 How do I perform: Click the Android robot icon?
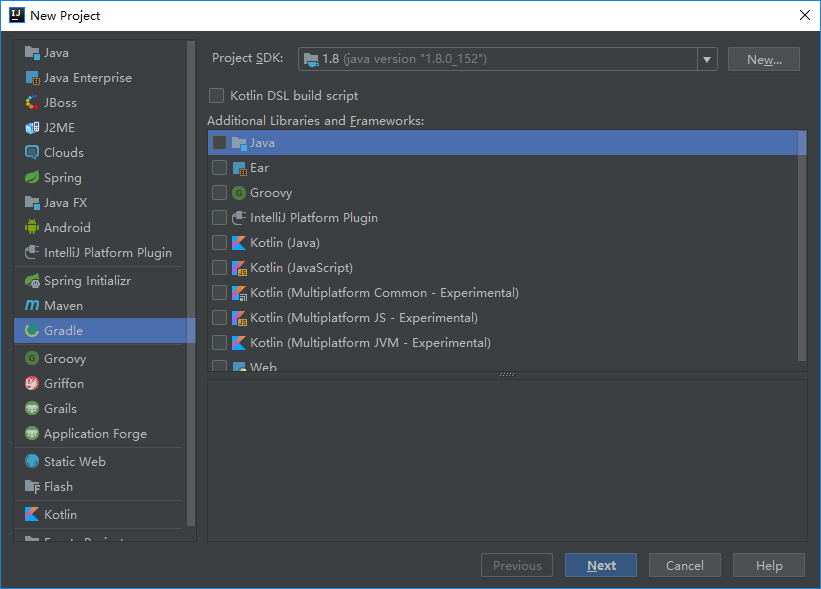coord(32,227)
